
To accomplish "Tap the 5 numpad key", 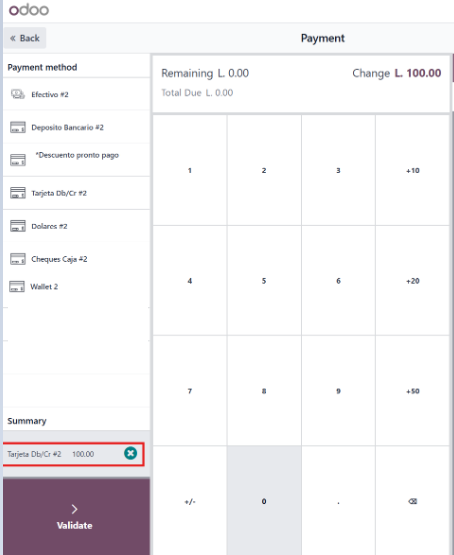I will click(264, 281).
